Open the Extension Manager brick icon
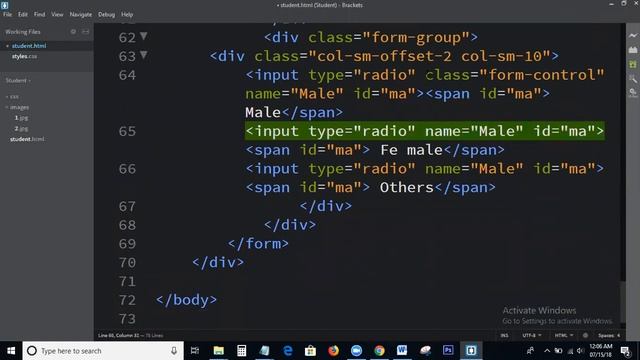640x360 pixels. [633, 50]
